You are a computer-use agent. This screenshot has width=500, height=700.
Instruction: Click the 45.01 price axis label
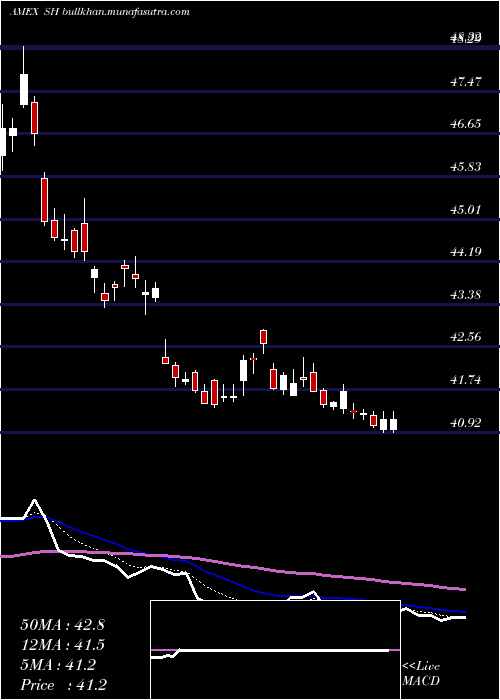[x=466, y=209]
